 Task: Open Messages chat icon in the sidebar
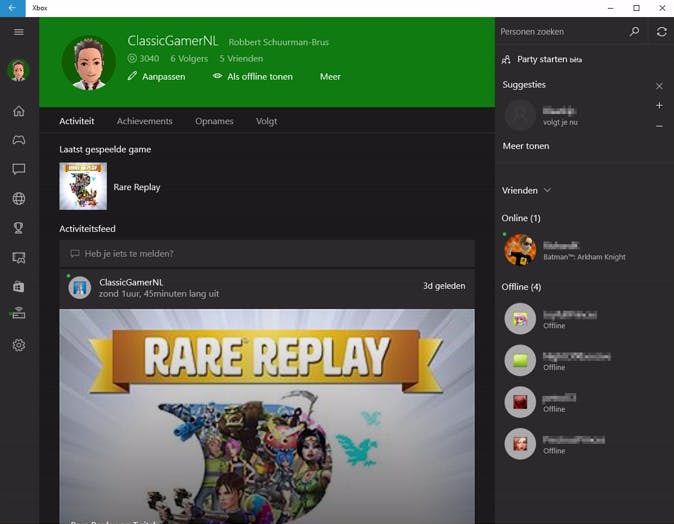18,169
